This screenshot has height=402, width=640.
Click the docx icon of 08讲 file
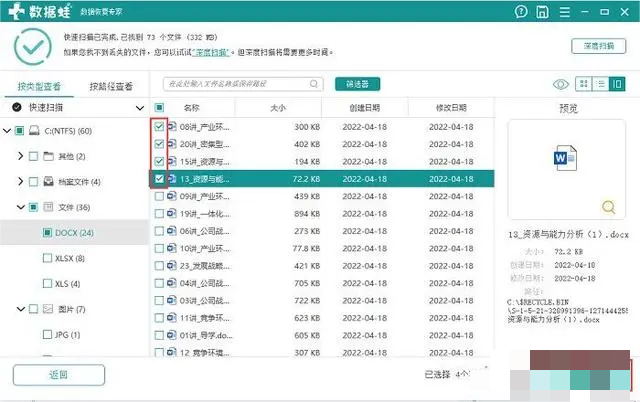[172, 127]
